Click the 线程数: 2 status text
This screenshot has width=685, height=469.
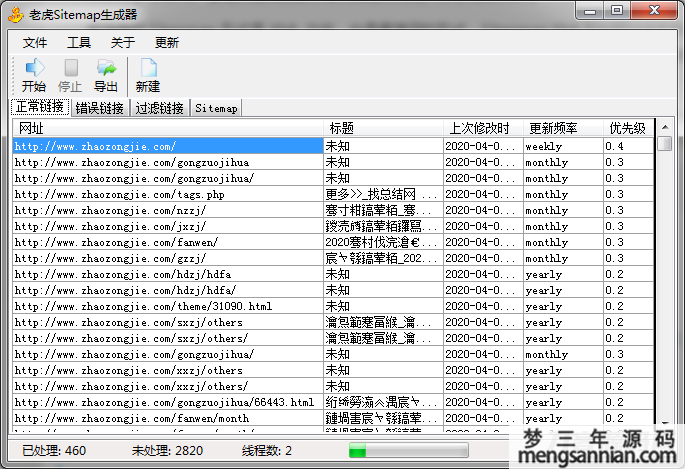coord(267,451)
